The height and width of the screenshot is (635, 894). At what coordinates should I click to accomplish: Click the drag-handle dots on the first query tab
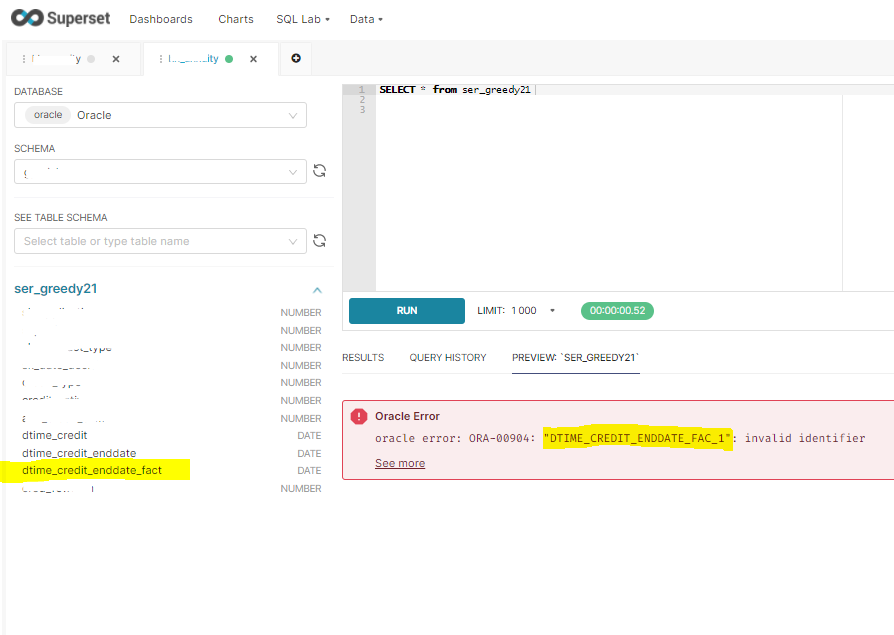coord(22,58)
